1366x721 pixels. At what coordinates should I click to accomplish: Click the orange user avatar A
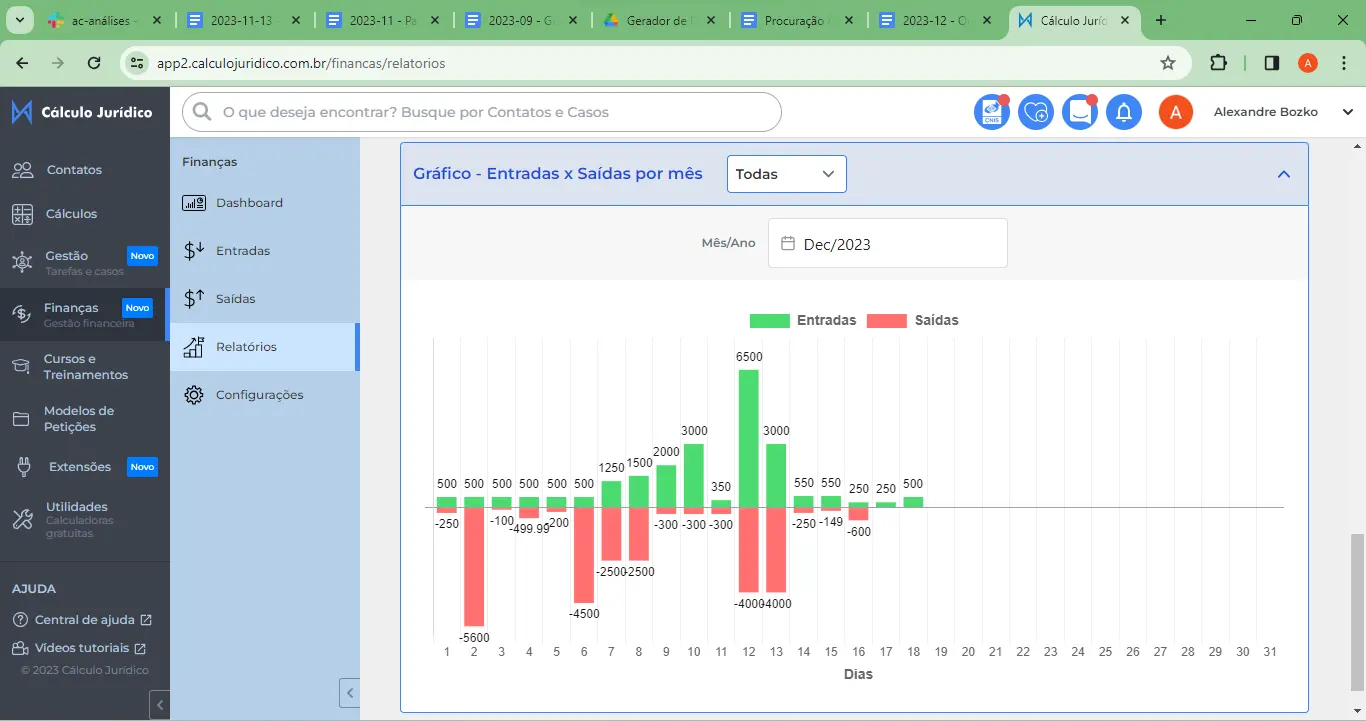[1176, 112]
